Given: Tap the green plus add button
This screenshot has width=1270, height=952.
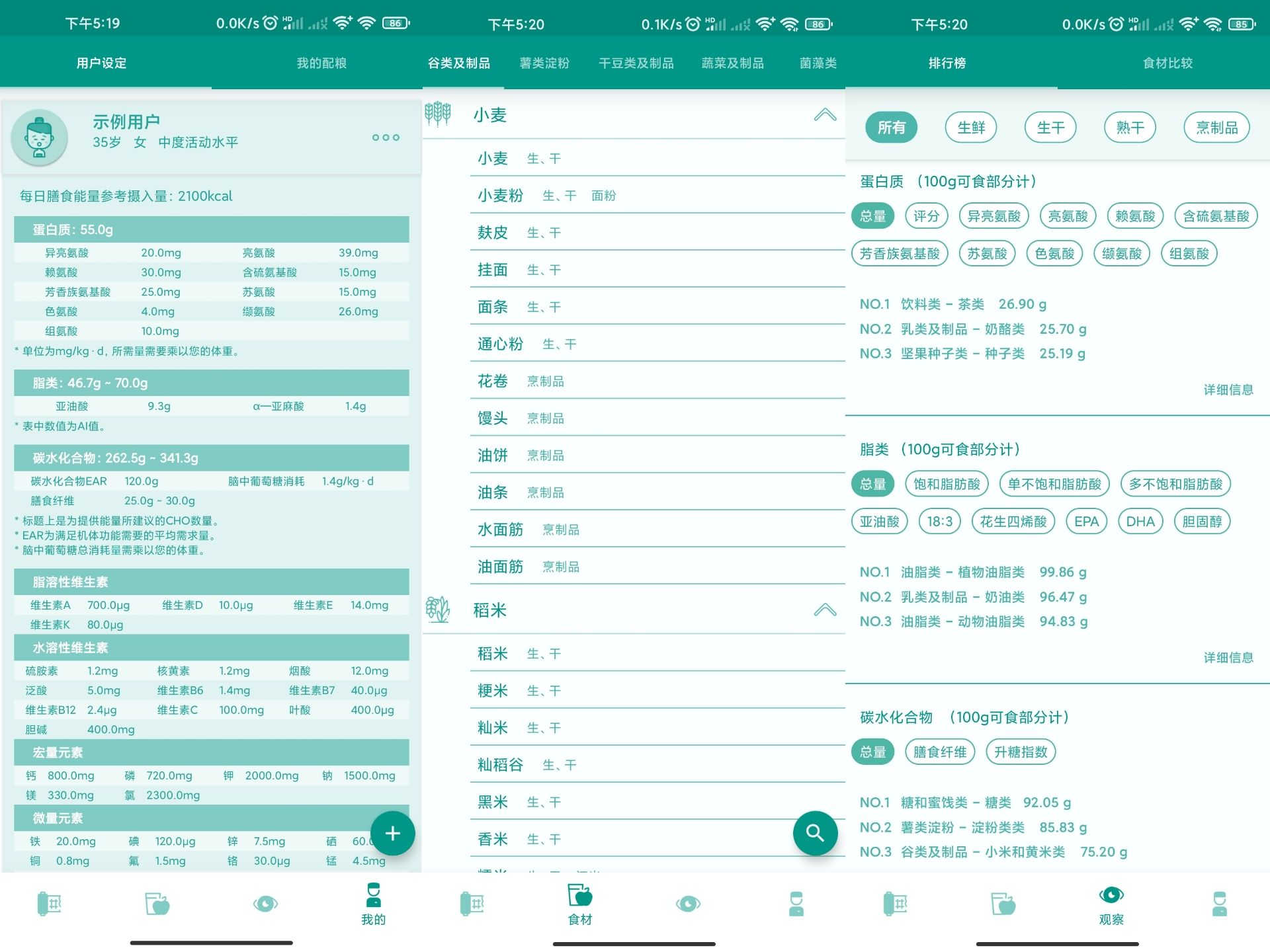Looking at the screenshot, I should (x=392, y=833).
